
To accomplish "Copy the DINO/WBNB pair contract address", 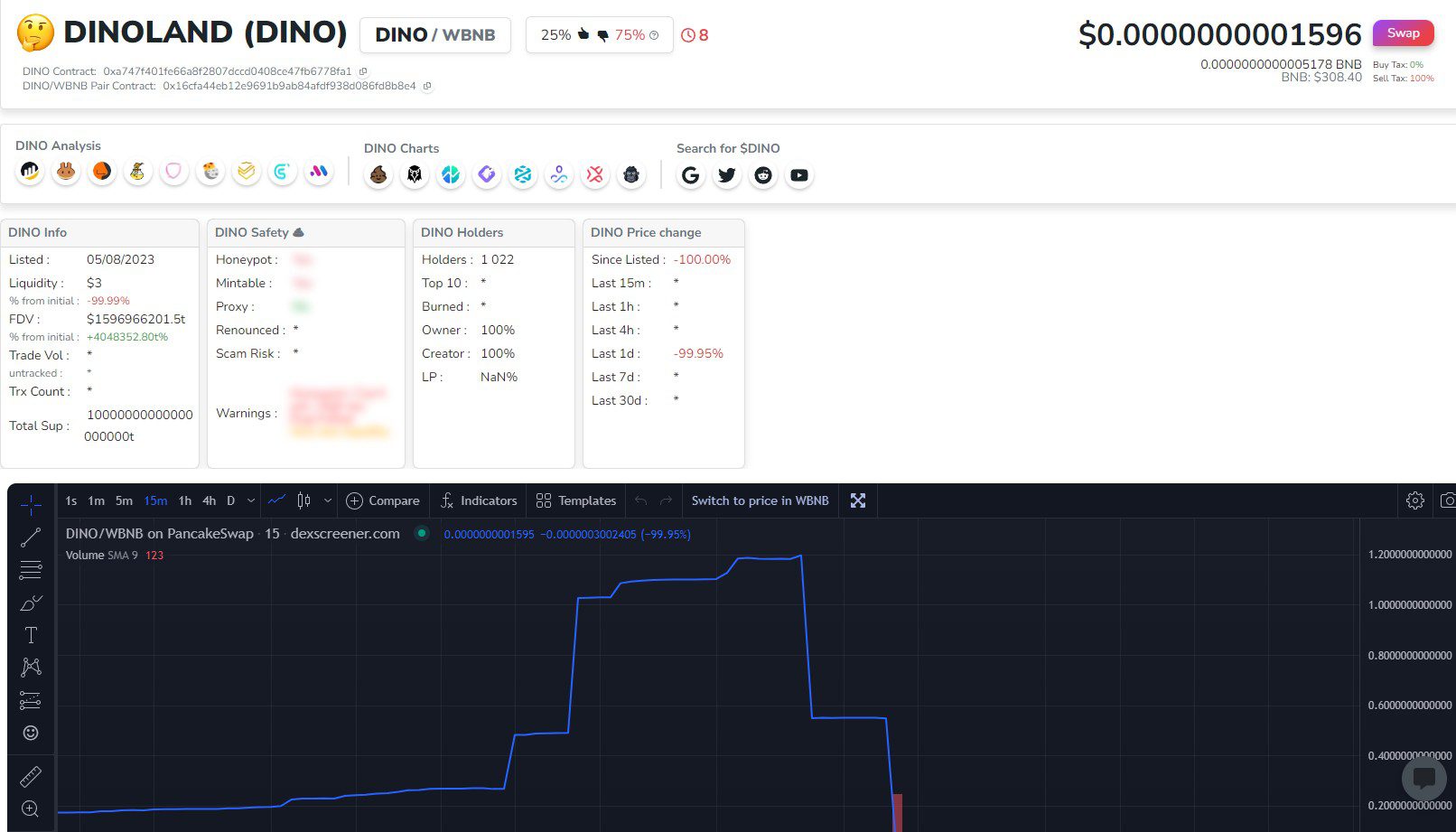I will point(427,87).
